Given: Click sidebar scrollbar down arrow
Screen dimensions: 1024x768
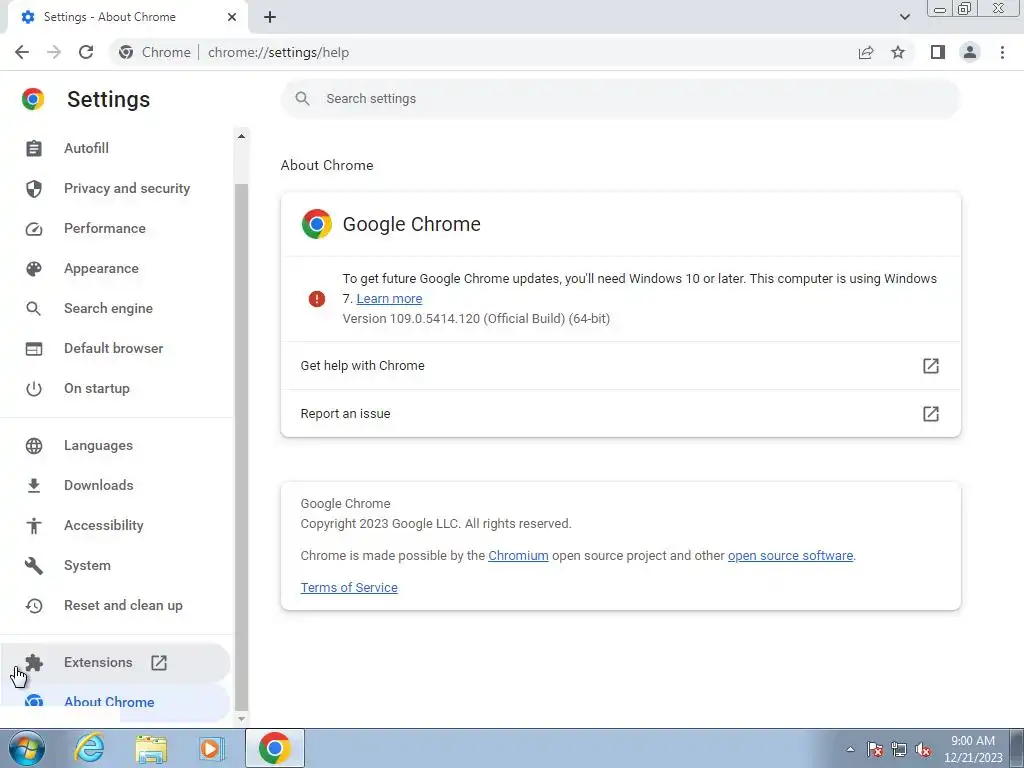Looking at the screenshot, I should tap(241, 718).
